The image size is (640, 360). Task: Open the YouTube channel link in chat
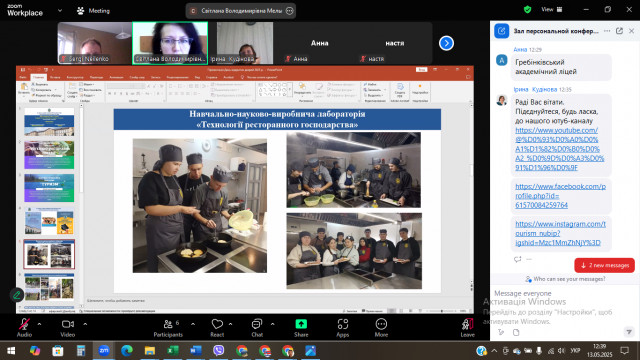coord(560,149)
